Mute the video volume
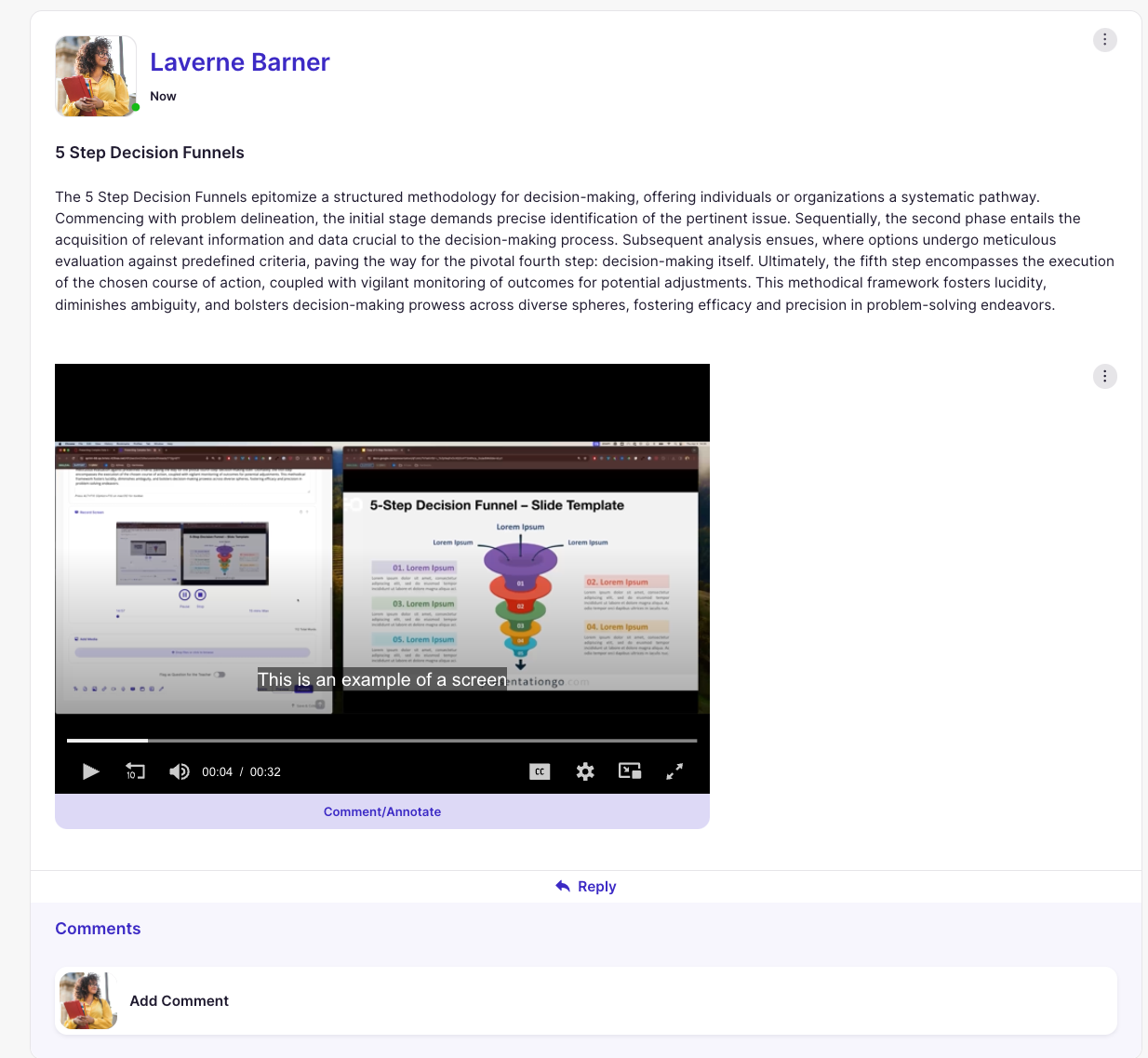This screenshot has height=1058, width=1148. click(180, 771)
